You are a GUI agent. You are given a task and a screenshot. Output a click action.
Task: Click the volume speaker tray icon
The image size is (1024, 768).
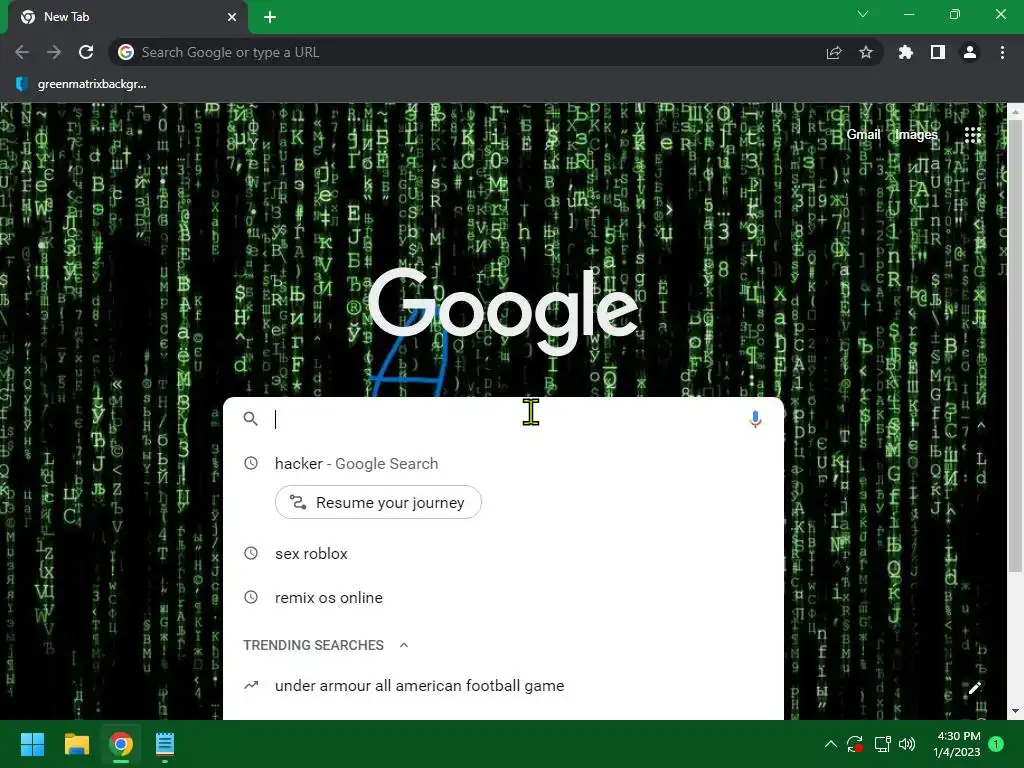[907, 744]
